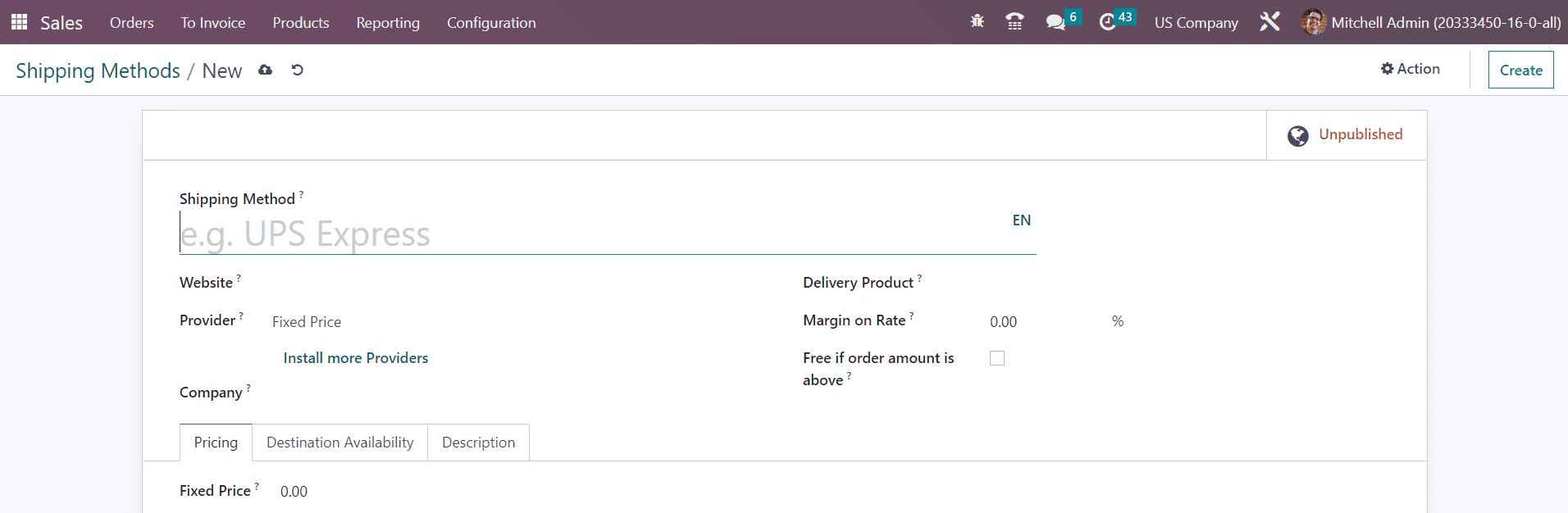1568x513 pixels.
Task: Open the apps grid home menu
Action: point(19,22)
